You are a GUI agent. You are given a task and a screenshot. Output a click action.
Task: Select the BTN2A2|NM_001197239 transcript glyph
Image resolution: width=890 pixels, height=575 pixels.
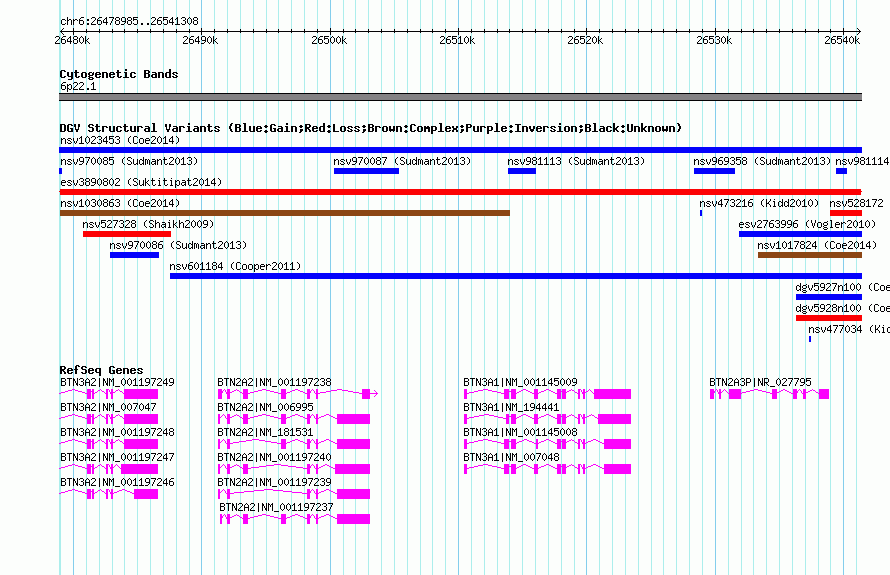294,494
